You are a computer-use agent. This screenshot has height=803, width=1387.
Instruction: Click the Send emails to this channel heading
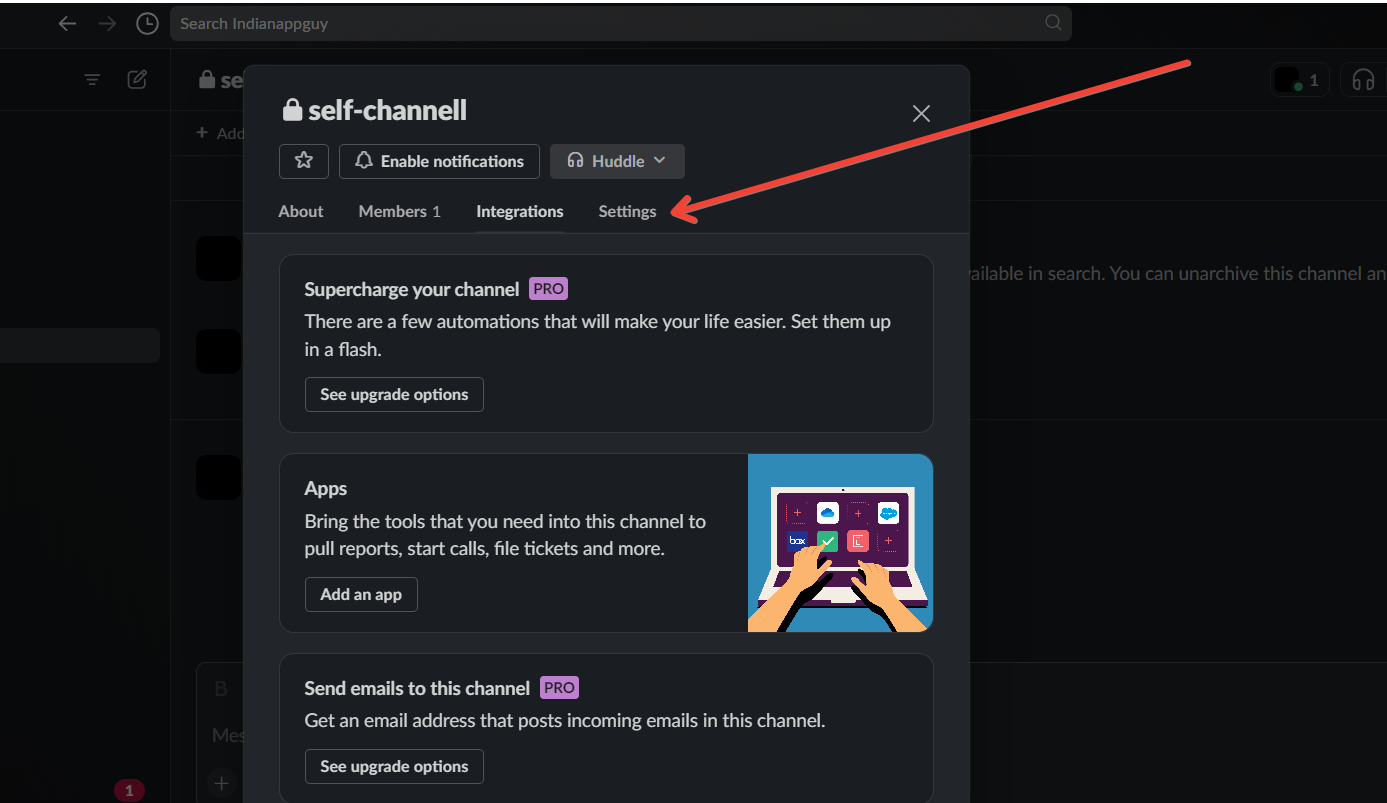pos(417,688)
